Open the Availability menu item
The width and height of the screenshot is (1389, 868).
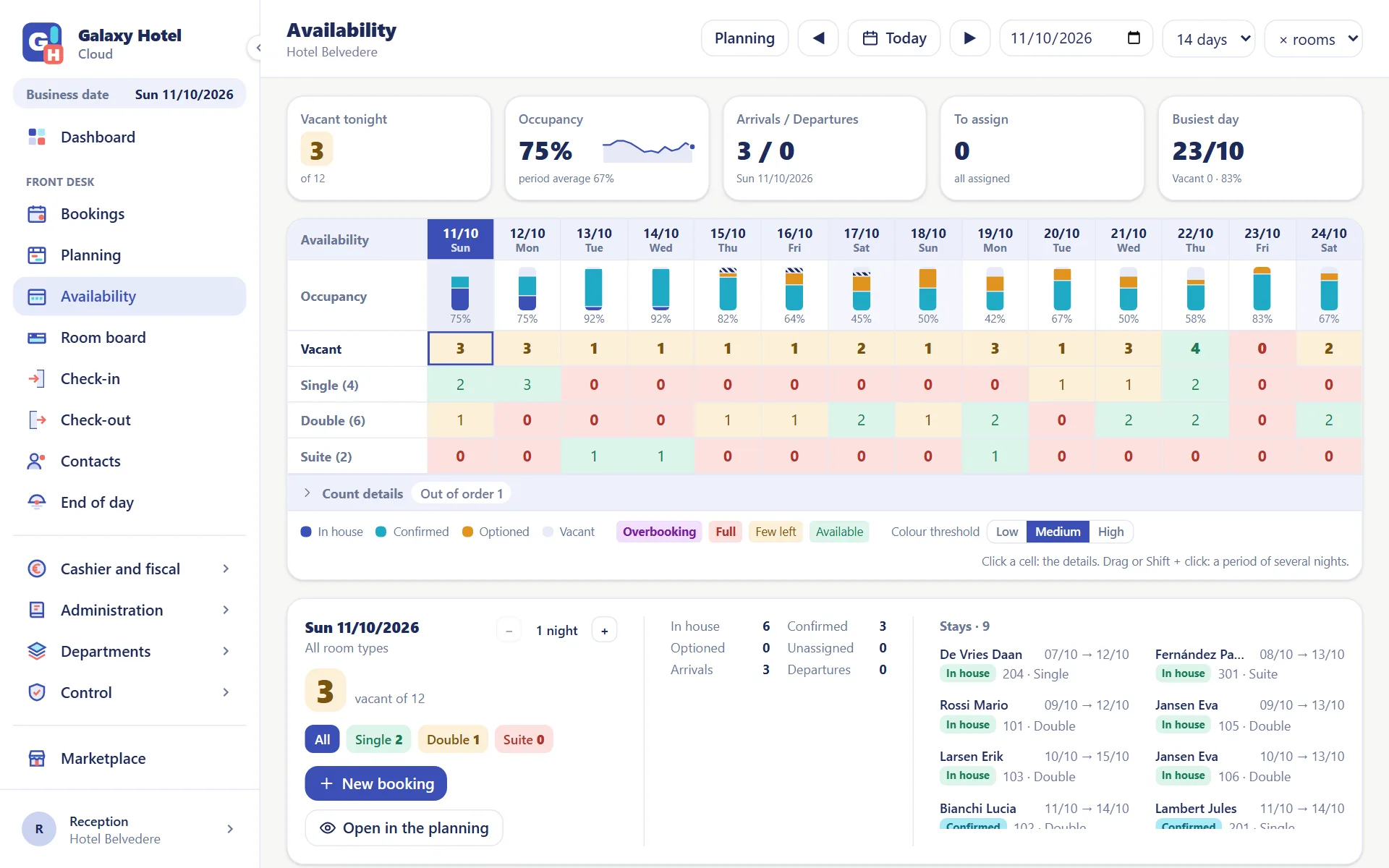point(129,296)
